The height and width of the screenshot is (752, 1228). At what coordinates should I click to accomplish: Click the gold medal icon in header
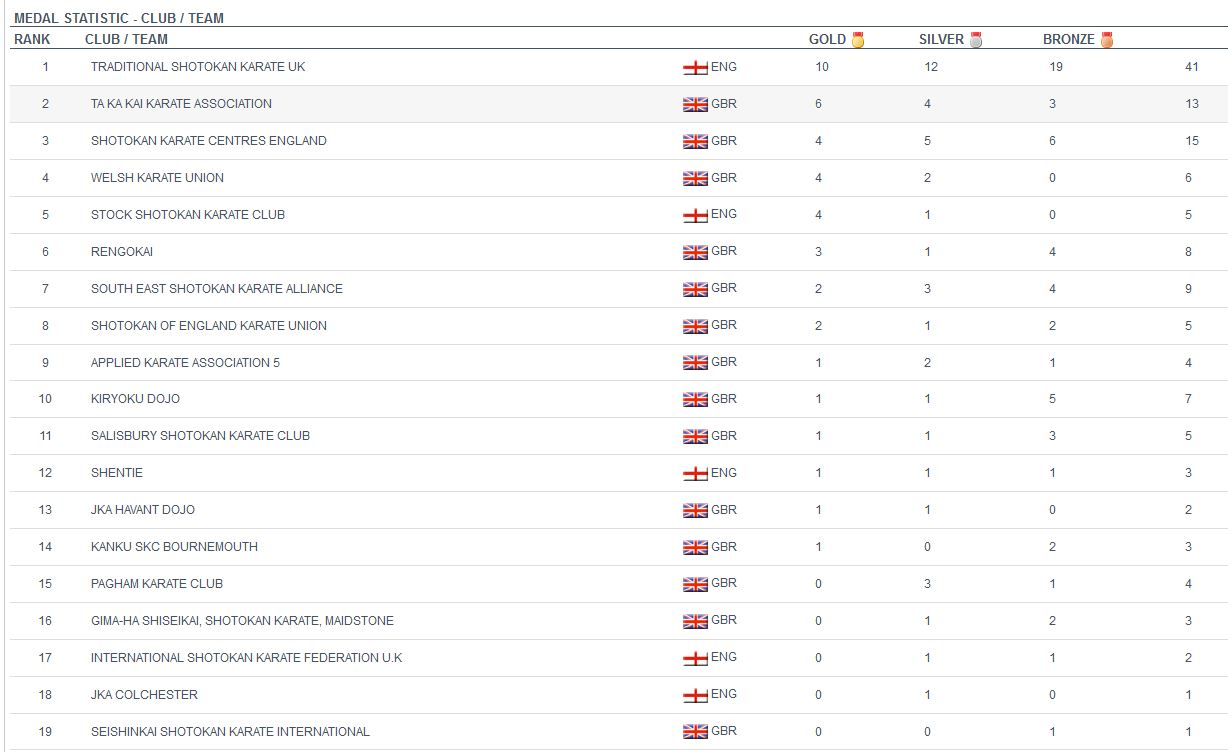click(x=857, y=40)
